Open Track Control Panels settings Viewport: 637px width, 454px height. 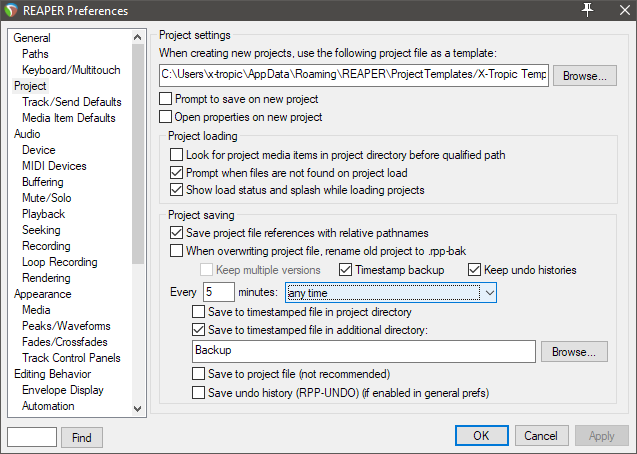[72, 358]
